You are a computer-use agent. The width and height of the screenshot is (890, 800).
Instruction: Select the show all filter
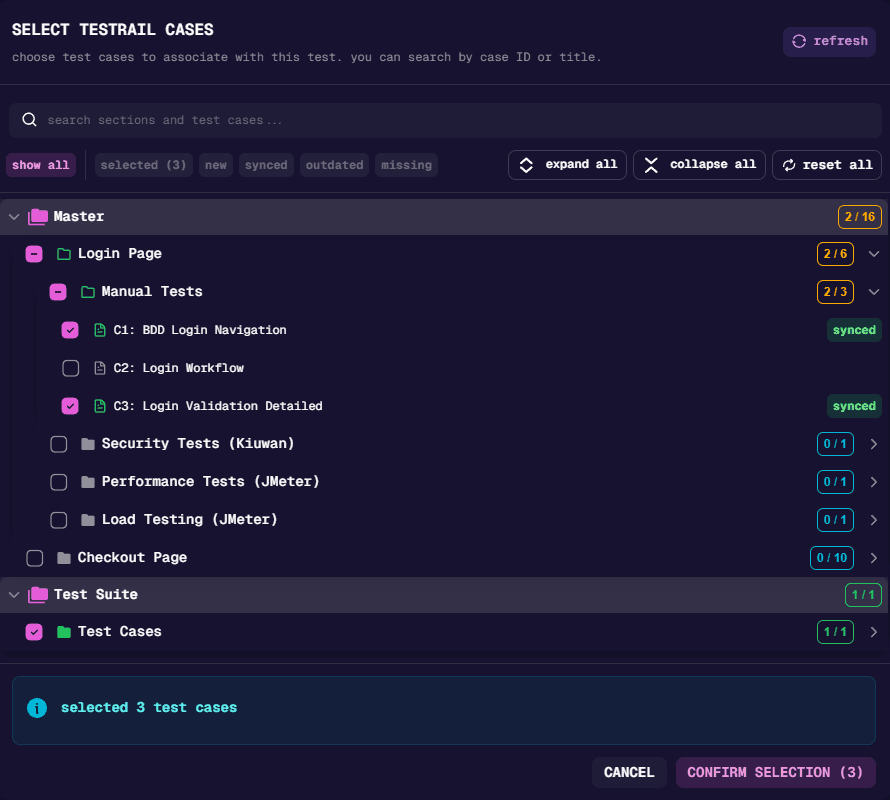click(41, 165)
